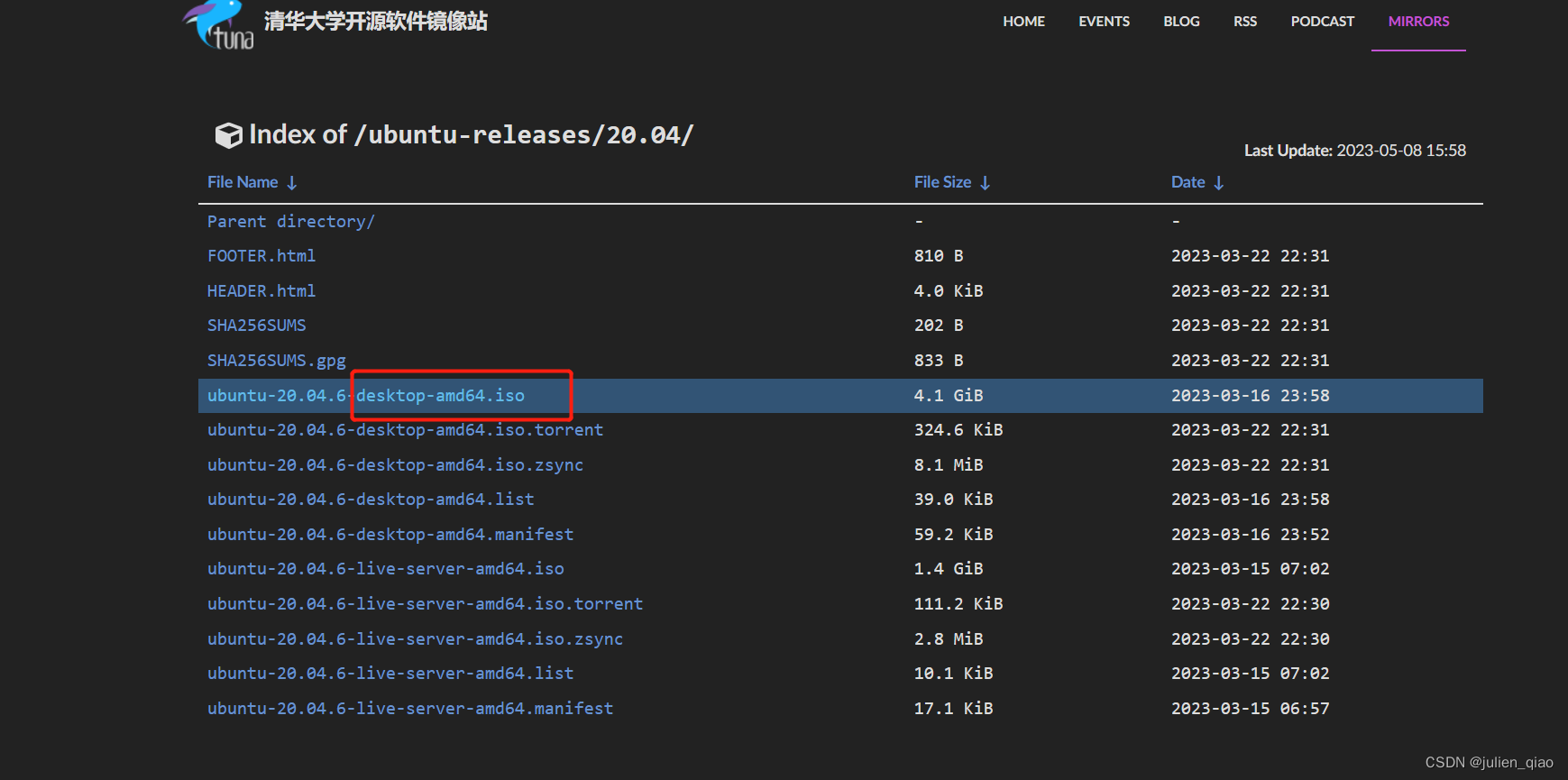1568x780 pixels.
Task: Click the package box icon beside Index of
Action: pos(228,135)
